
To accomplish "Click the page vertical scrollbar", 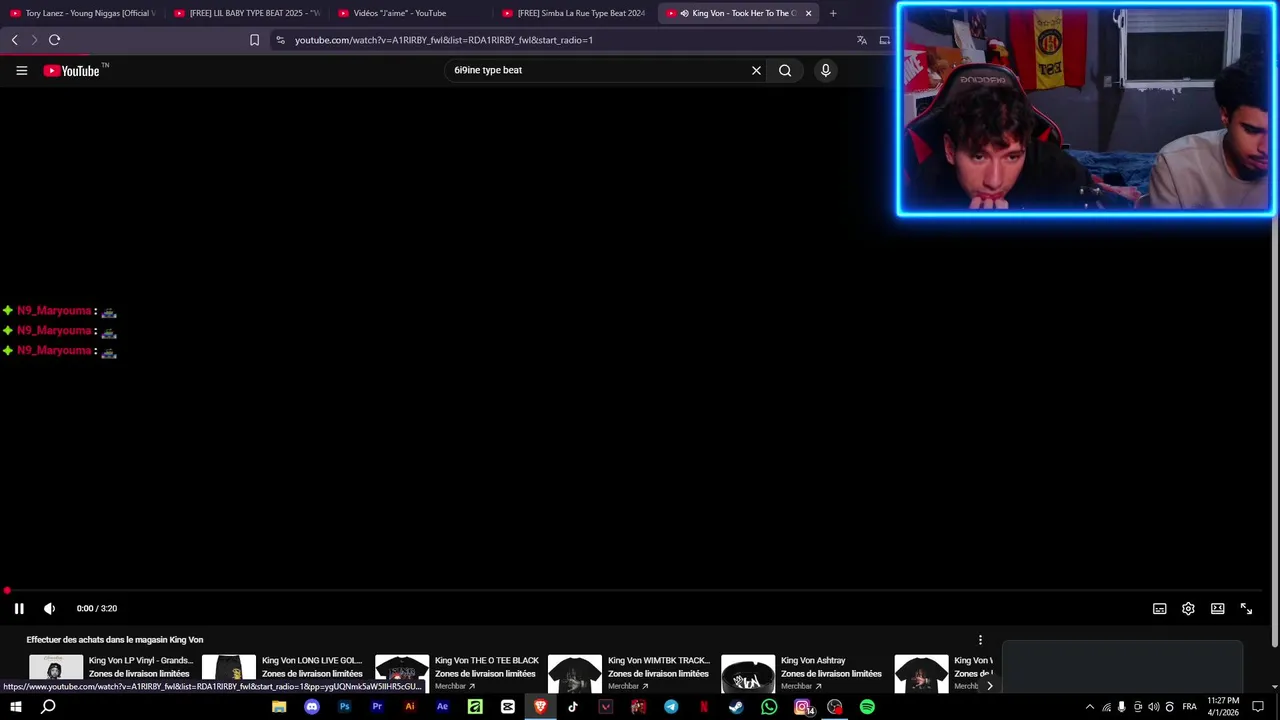I will pos(1274,430).
